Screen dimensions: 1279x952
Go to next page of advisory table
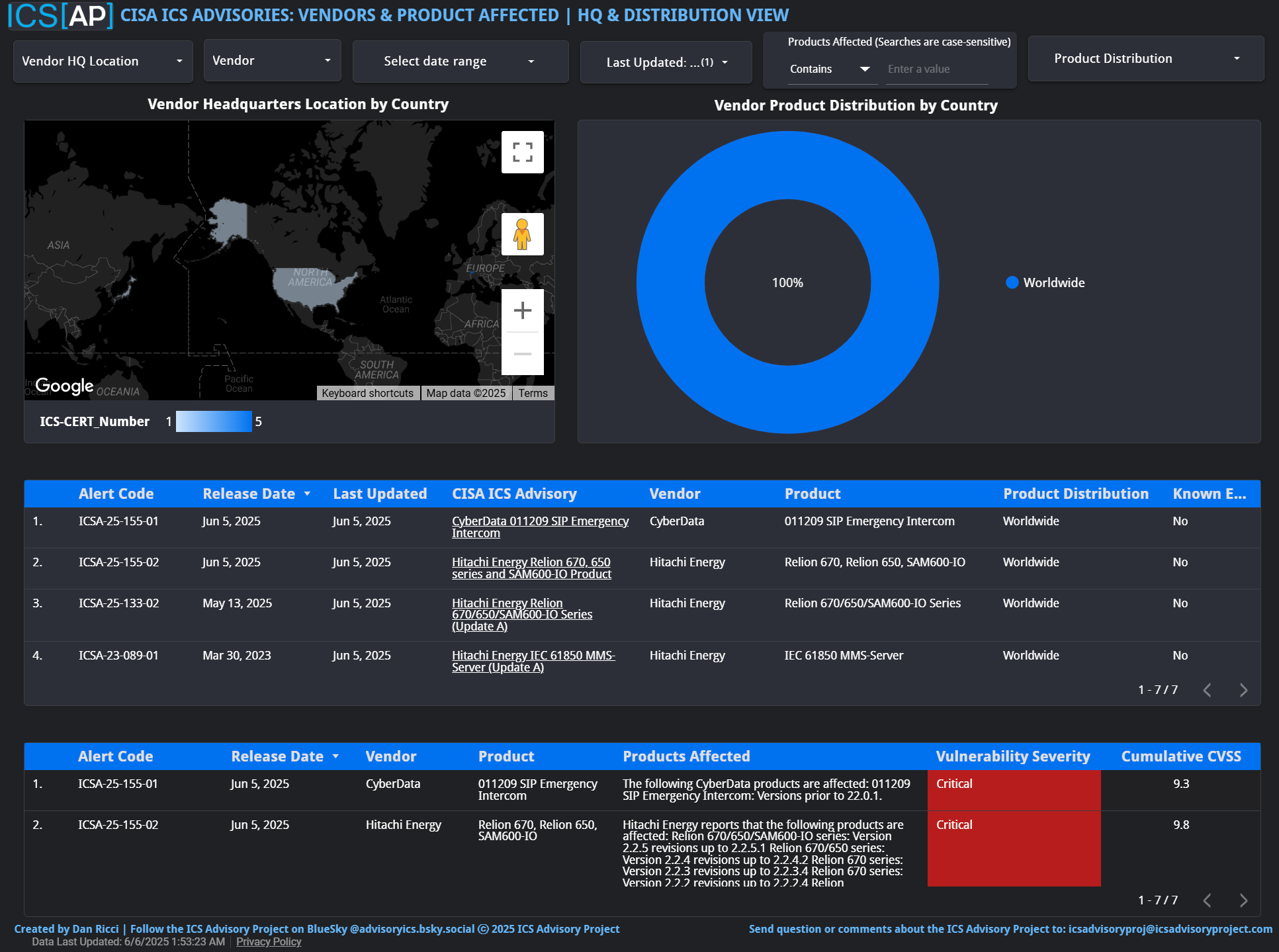[x=1243, y=690]
